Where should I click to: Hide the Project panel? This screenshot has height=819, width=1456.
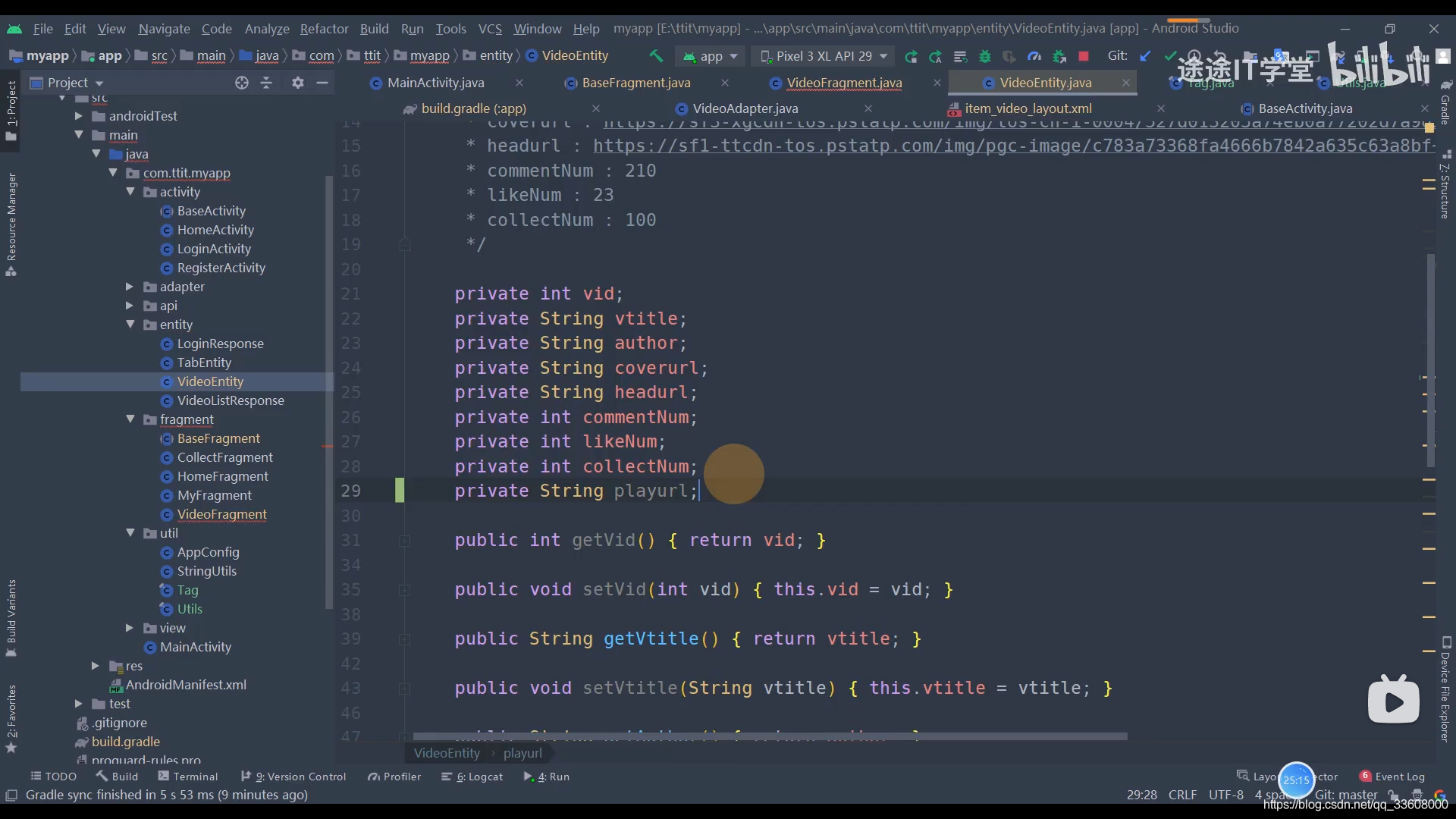coord(322,83)
